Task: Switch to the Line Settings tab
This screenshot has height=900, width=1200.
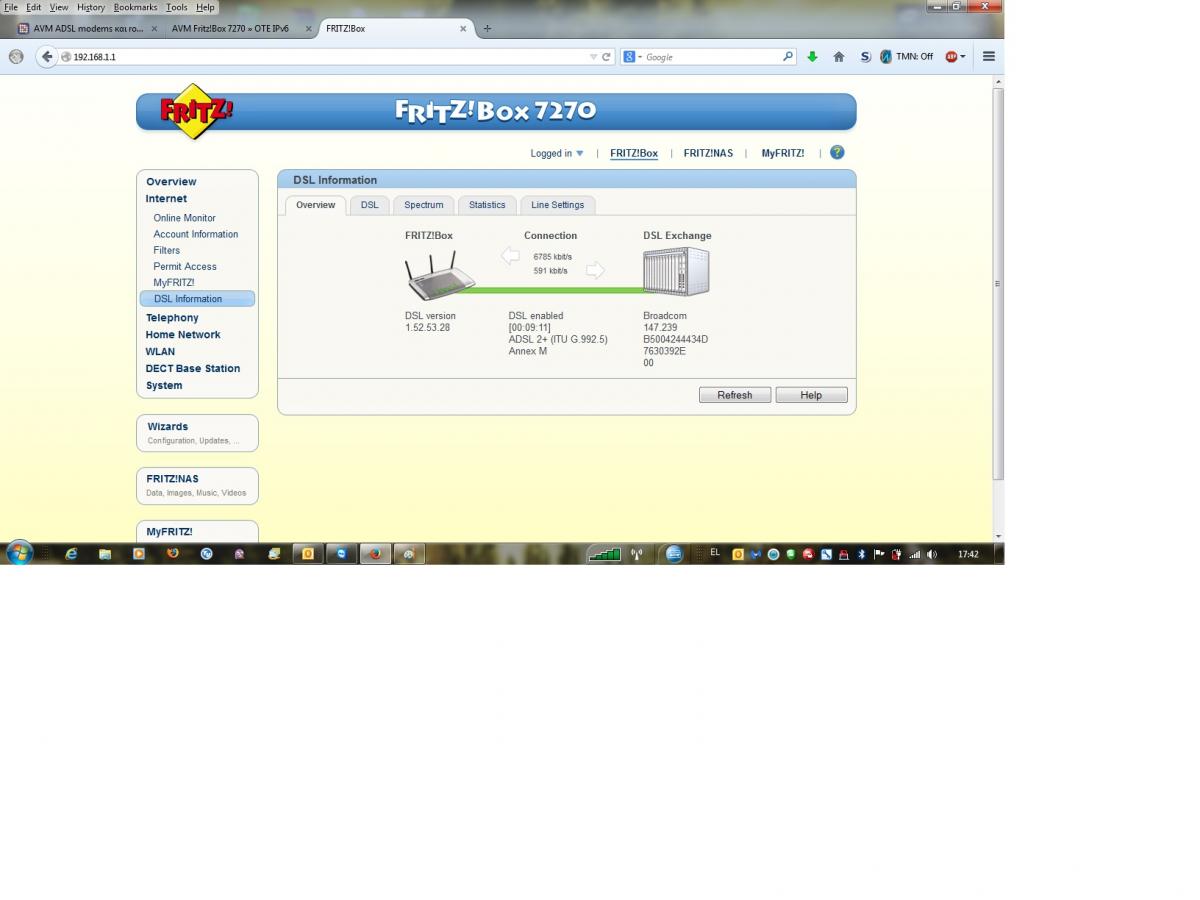Action: [x=558, y=205]
